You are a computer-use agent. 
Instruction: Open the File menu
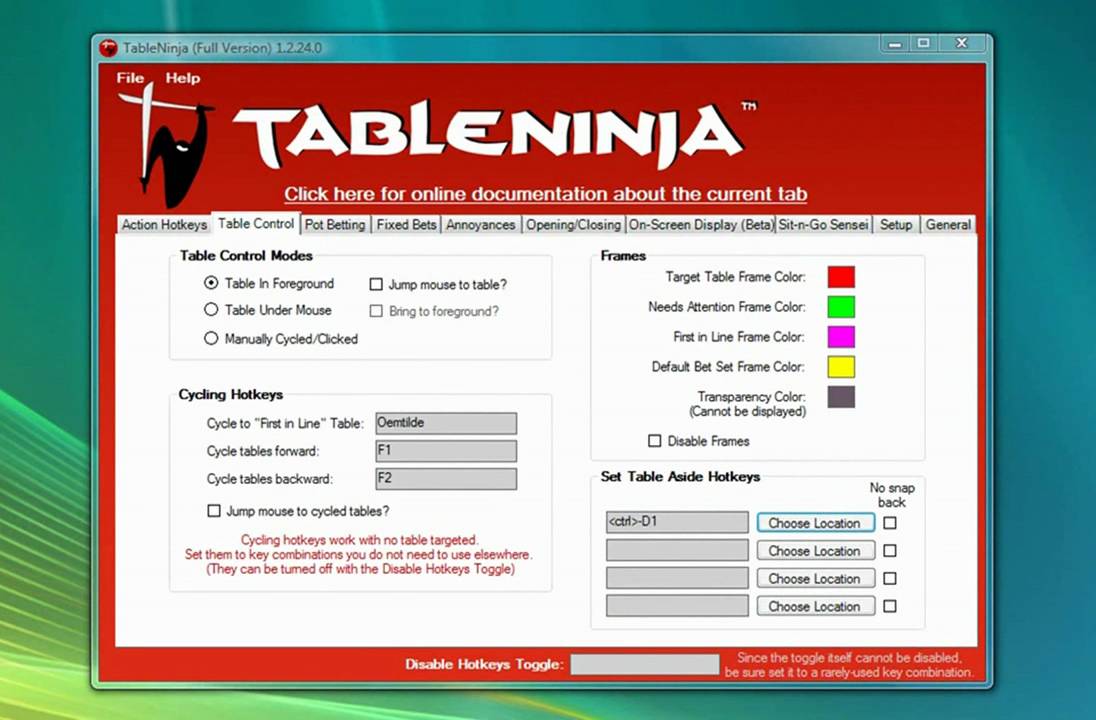130,78
